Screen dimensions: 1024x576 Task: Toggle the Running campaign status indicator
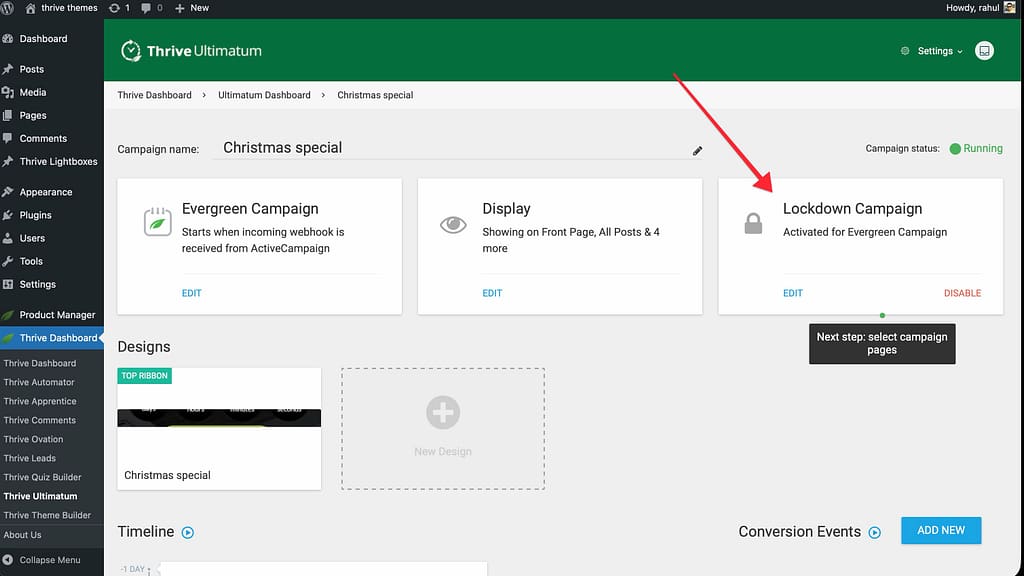(x=955, y=149)
